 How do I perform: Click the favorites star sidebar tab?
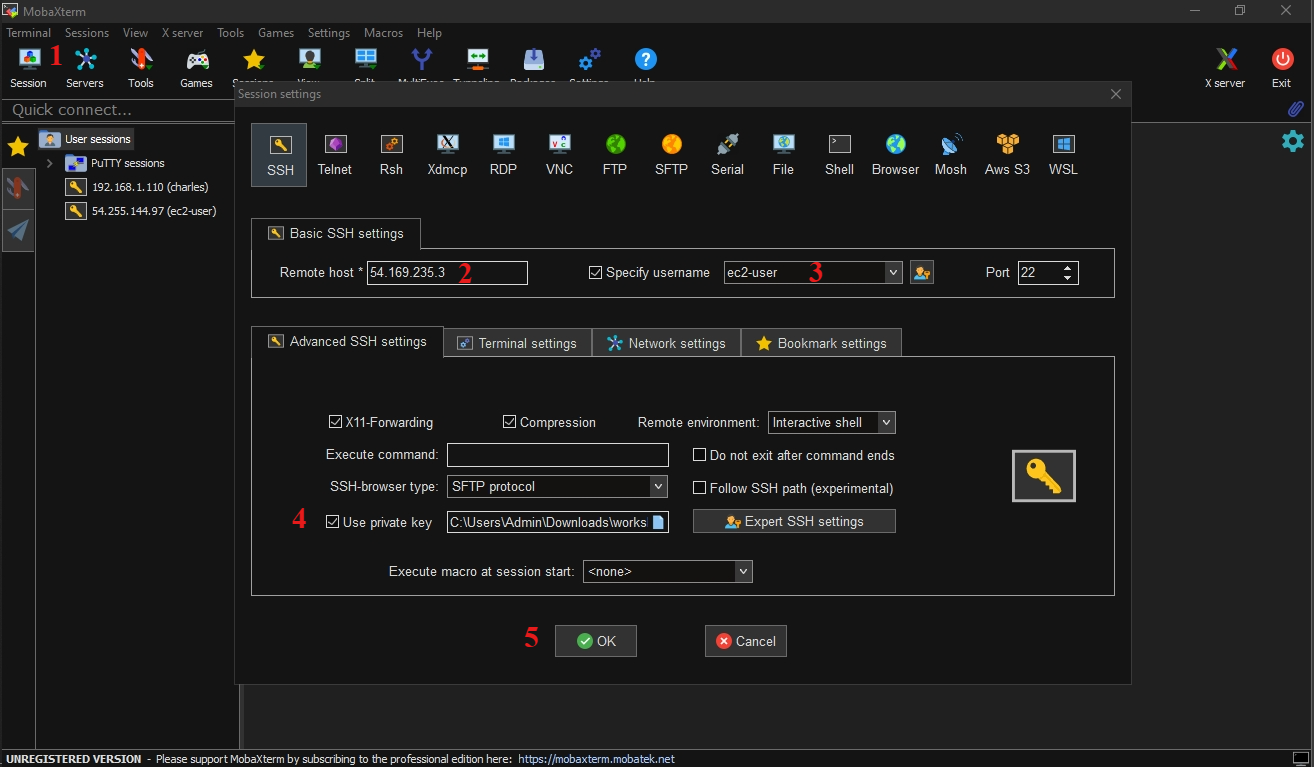[18, 147]
